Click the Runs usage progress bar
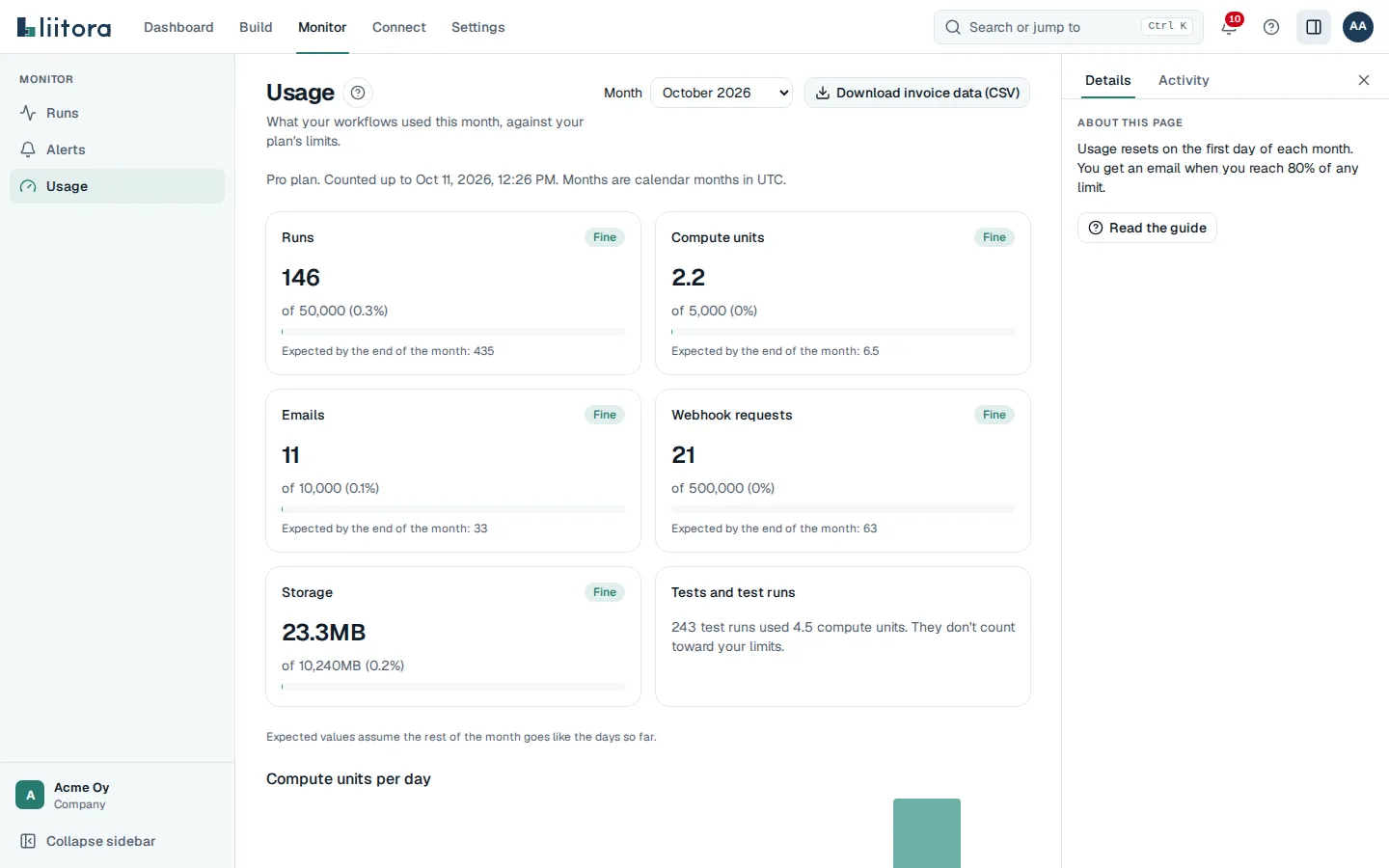 [453, 332]
